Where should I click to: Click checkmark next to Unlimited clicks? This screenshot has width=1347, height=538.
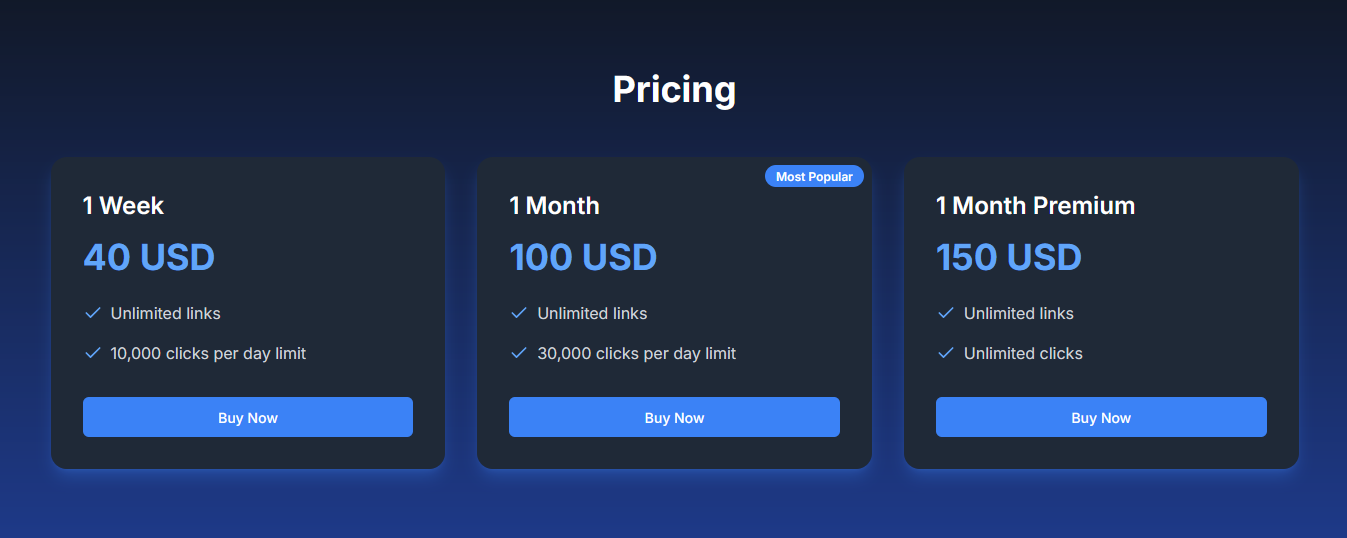(946, 353)
